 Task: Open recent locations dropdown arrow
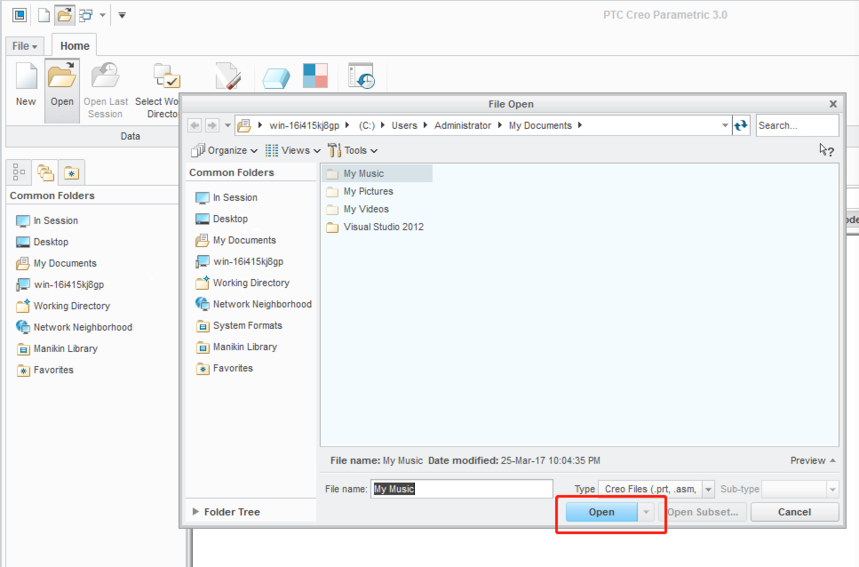pyautogui.click(x=227, y=125)
